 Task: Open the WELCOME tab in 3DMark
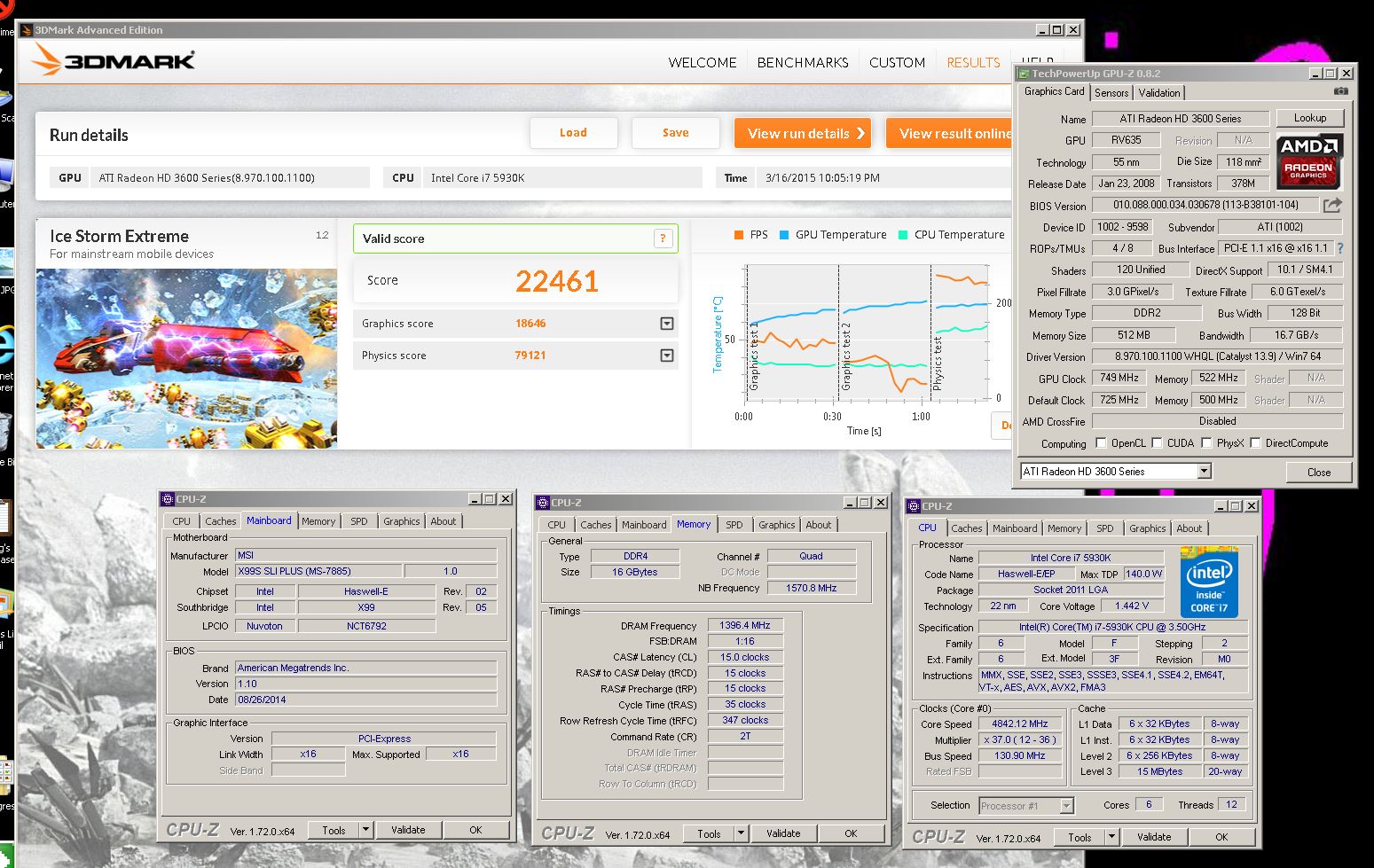click(x=703, y=63)
